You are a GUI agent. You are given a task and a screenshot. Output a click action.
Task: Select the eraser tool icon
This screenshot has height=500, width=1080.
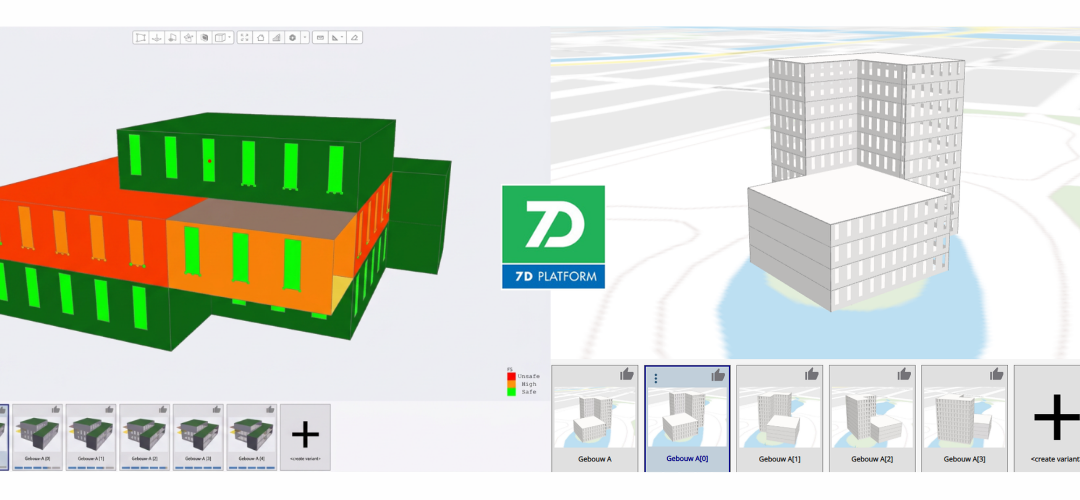354,38
